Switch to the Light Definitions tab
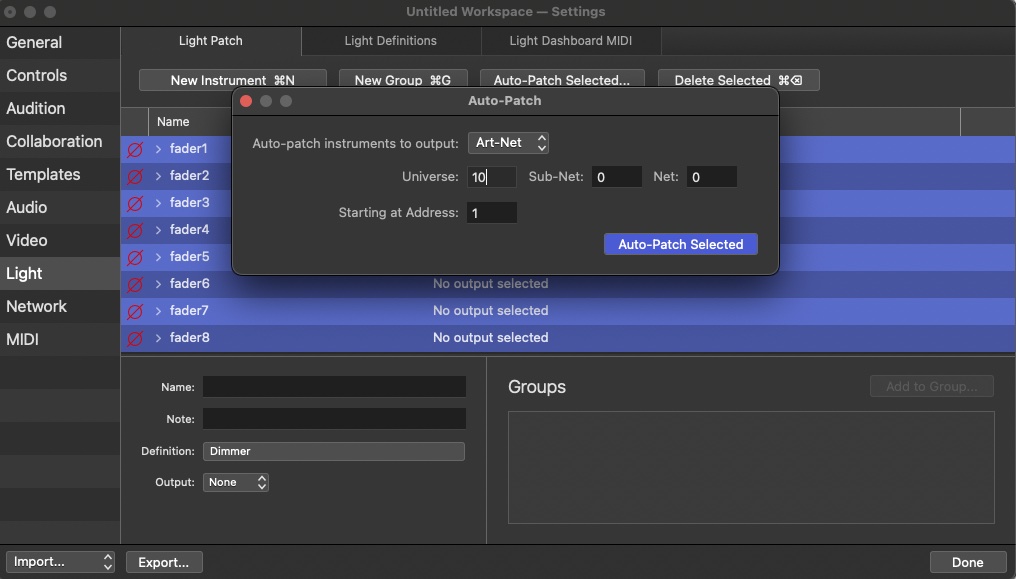Screen dimensions: 1016x579 (x=390, y=41)
